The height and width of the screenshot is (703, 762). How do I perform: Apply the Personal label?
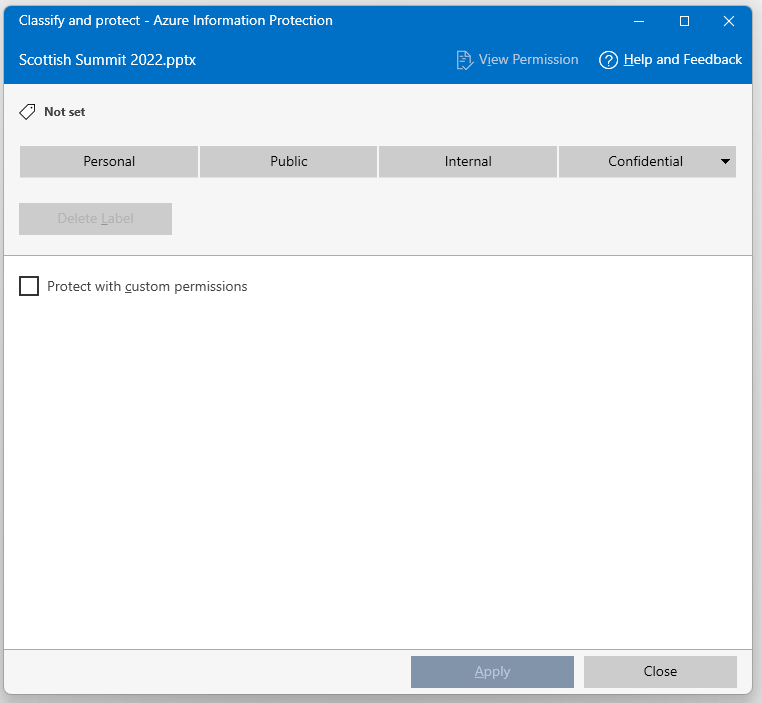point(109,161)
